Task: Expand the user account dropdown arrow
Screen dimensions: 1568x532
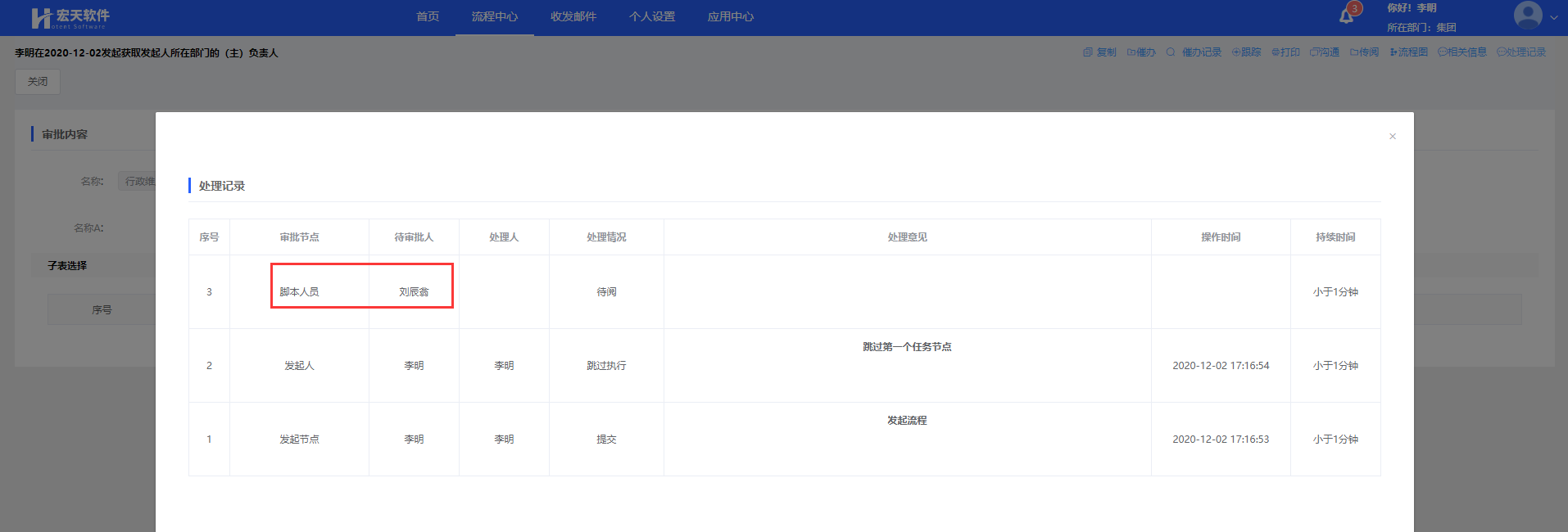Action: point(1554,17)
